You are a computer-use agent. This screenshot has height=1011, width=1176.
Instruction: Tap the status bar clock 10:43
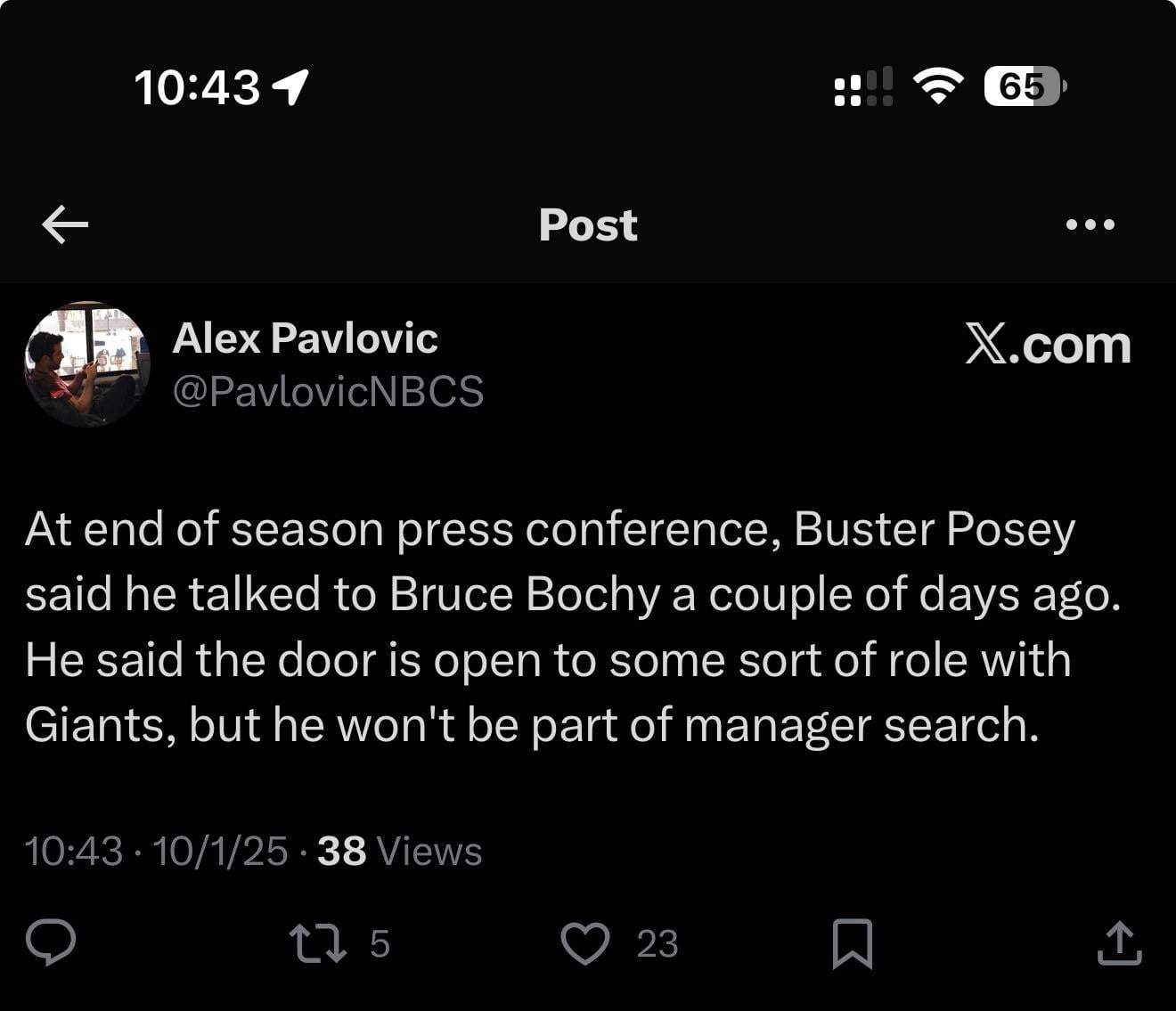[197, 87]
